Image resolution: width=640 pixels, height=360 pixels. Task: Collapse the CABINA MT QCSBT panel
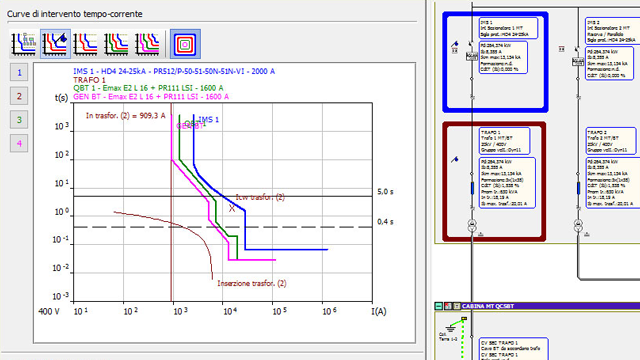pos(439,306)
